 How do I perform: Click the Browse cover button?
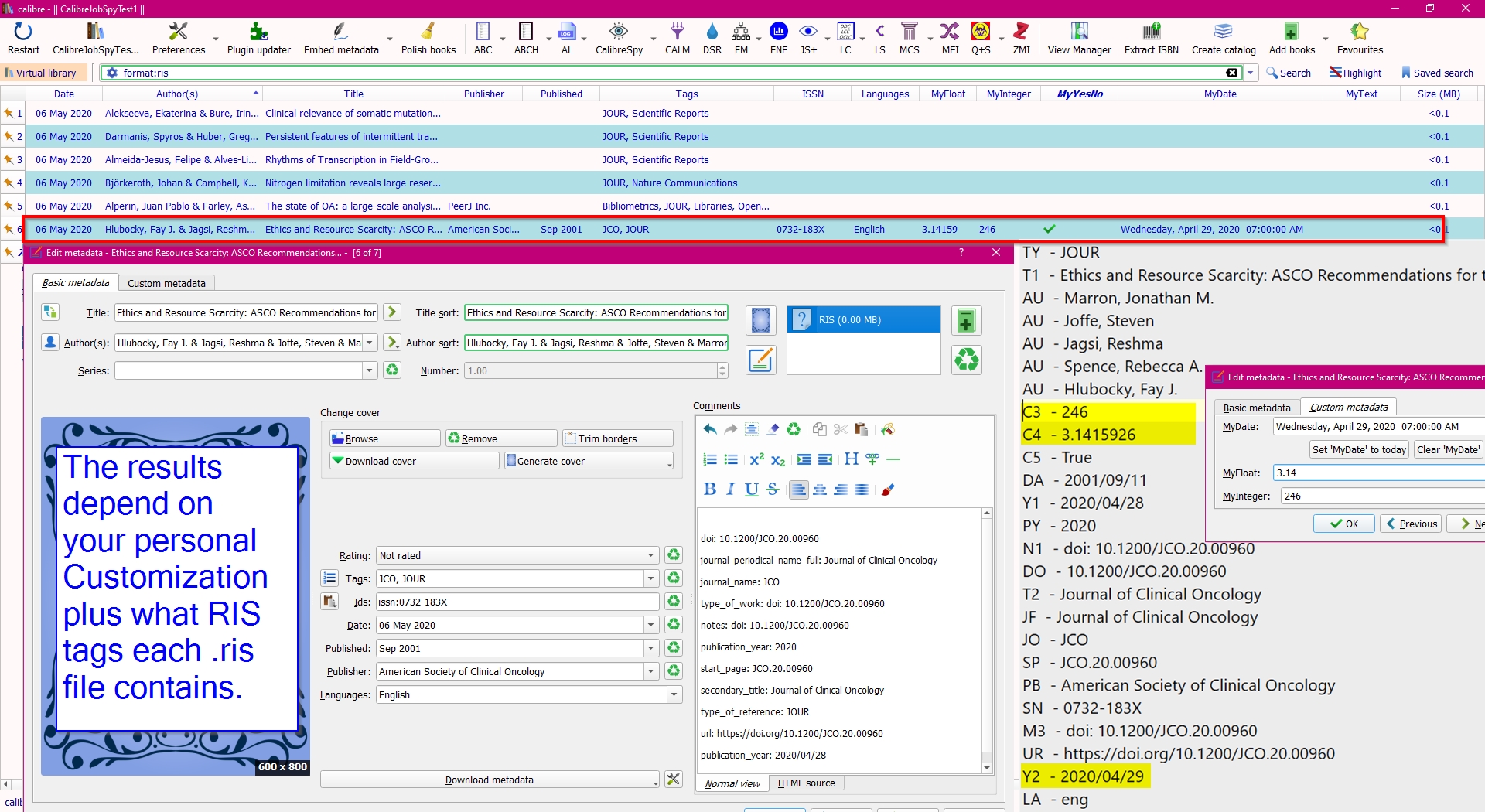coord(384,438)
